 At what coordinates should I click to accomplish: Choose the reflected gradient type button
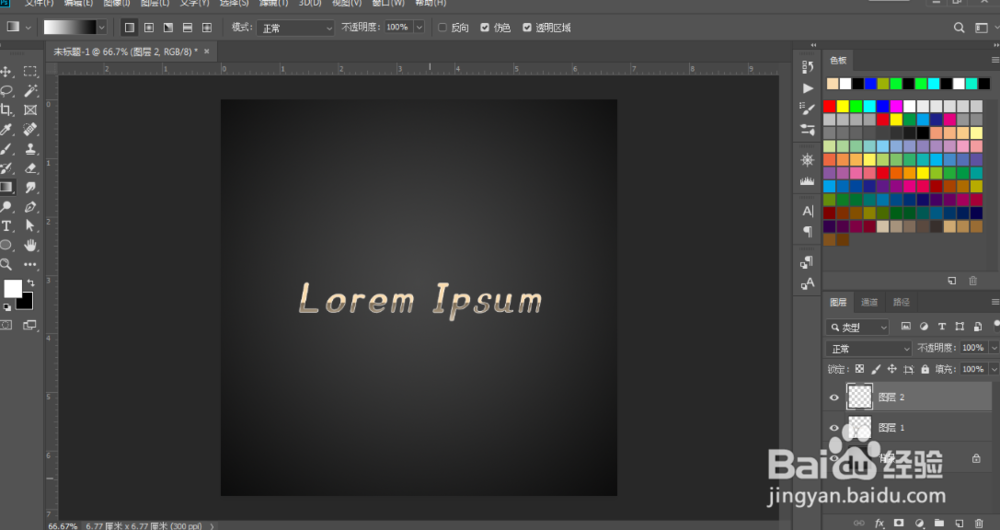coord(188,27)
